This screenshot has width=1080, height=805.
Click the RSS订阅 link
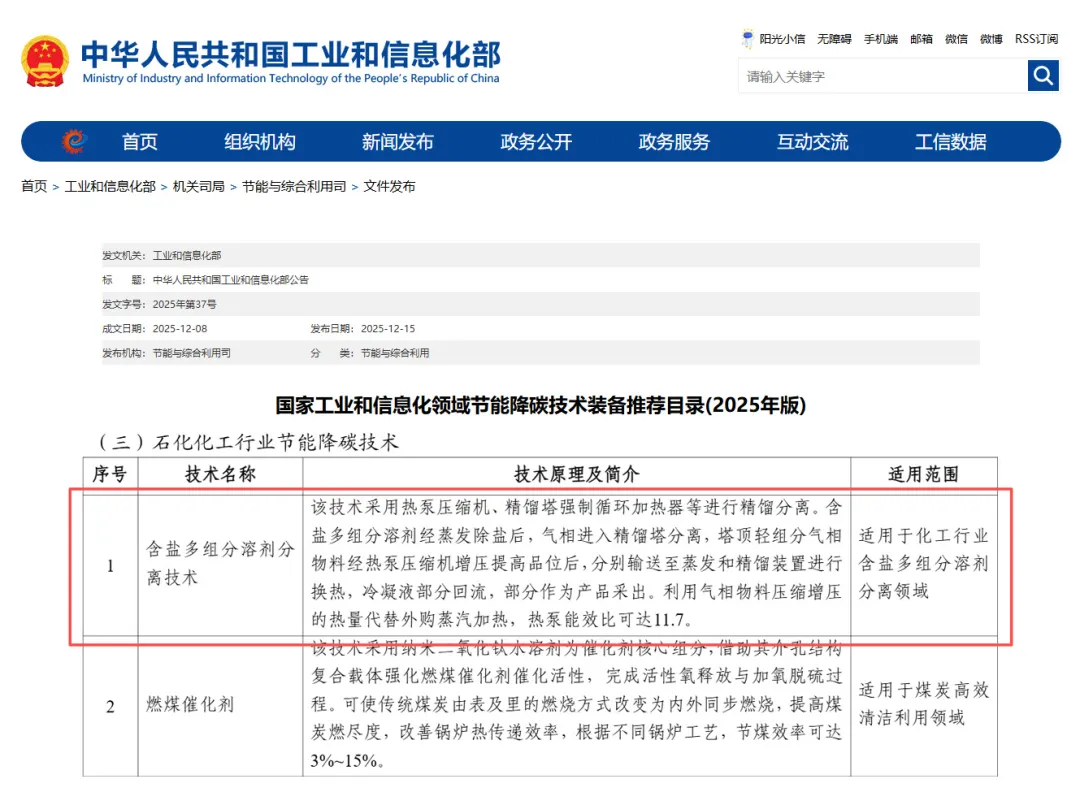(1036, 39)
